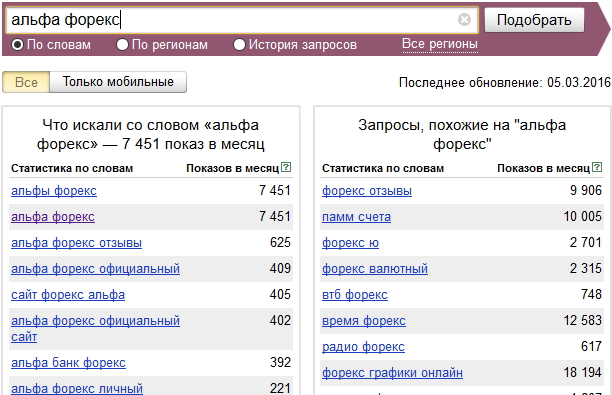
Task: Click the 10 005 impressions value
Action: click(x=582, y=216)
